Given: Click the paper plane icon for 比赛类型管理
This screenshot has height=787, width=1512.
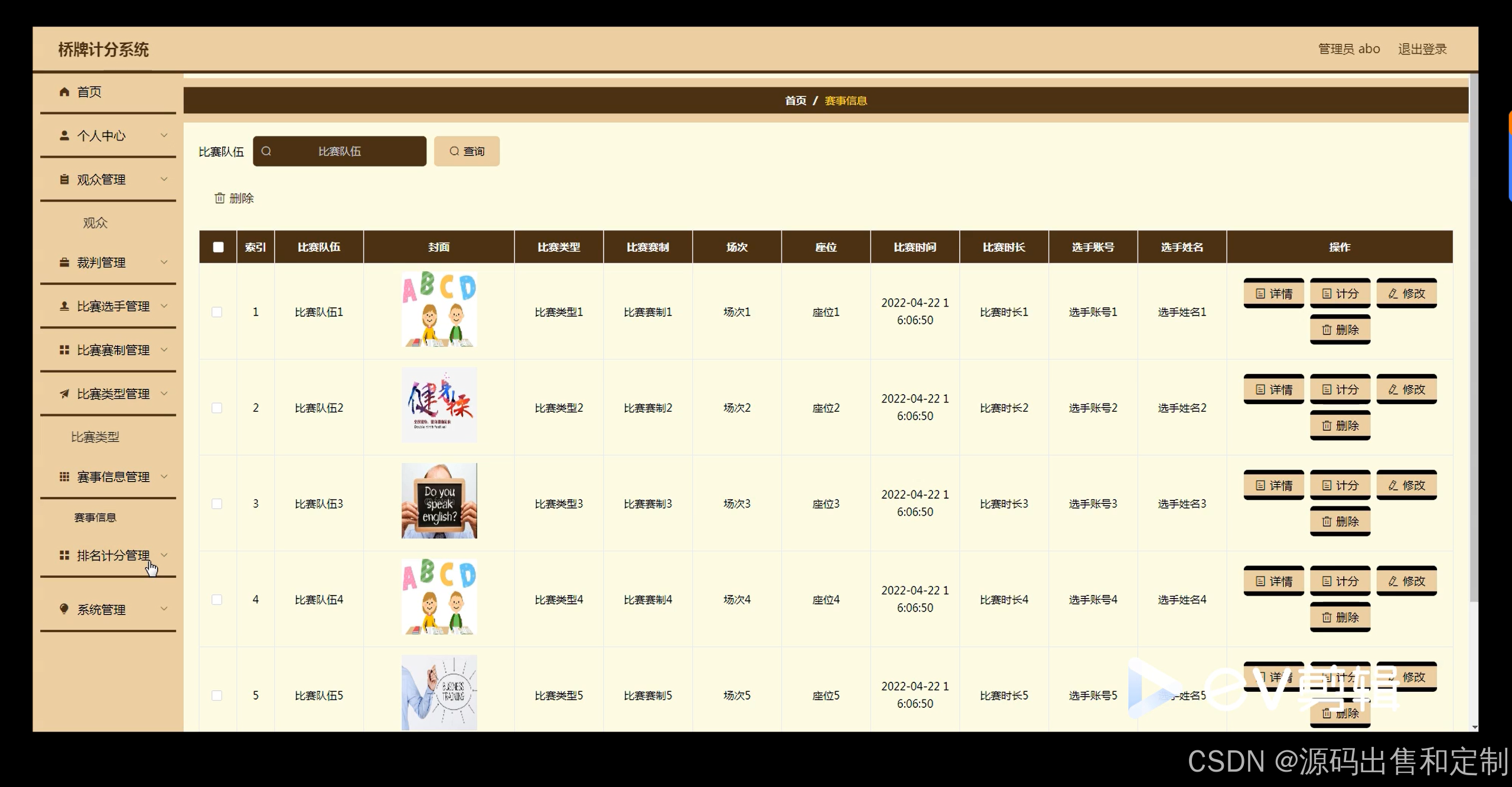Looking at the screenshot, I should click(x=64, y=393).
